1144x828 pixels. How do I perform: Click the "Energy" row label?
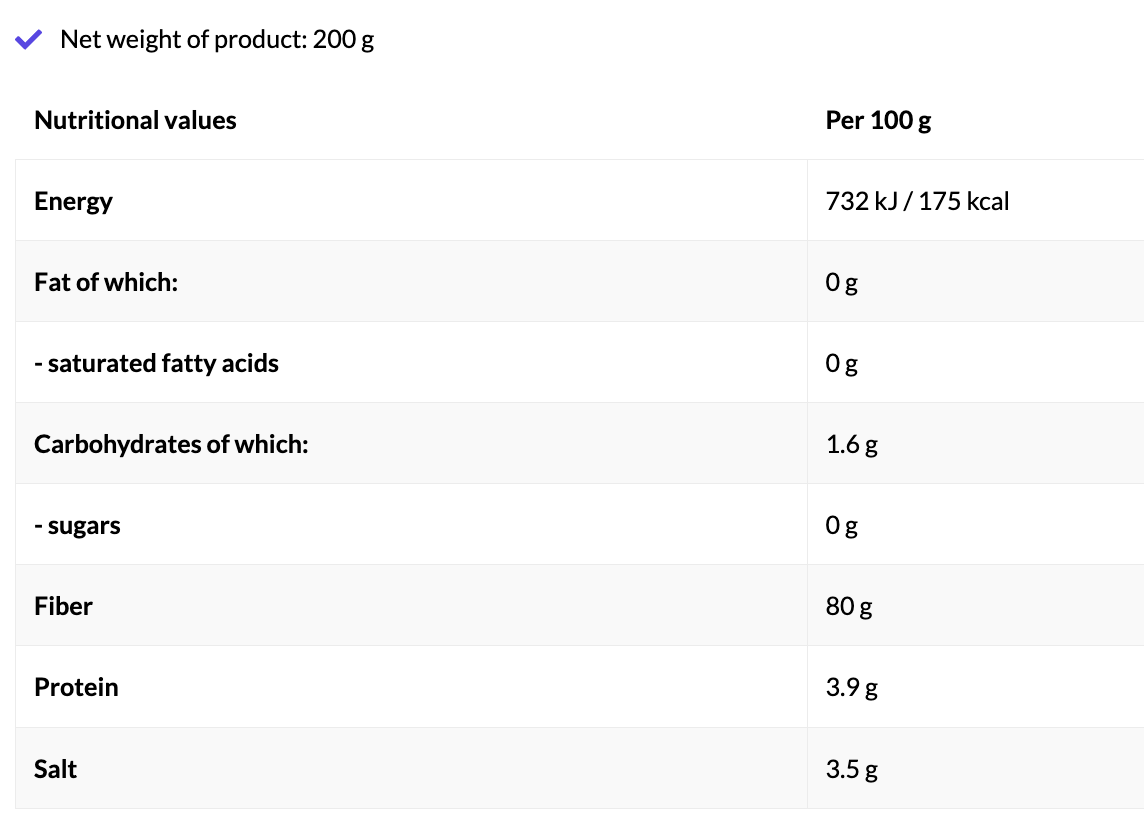click(x=73, y=201)
